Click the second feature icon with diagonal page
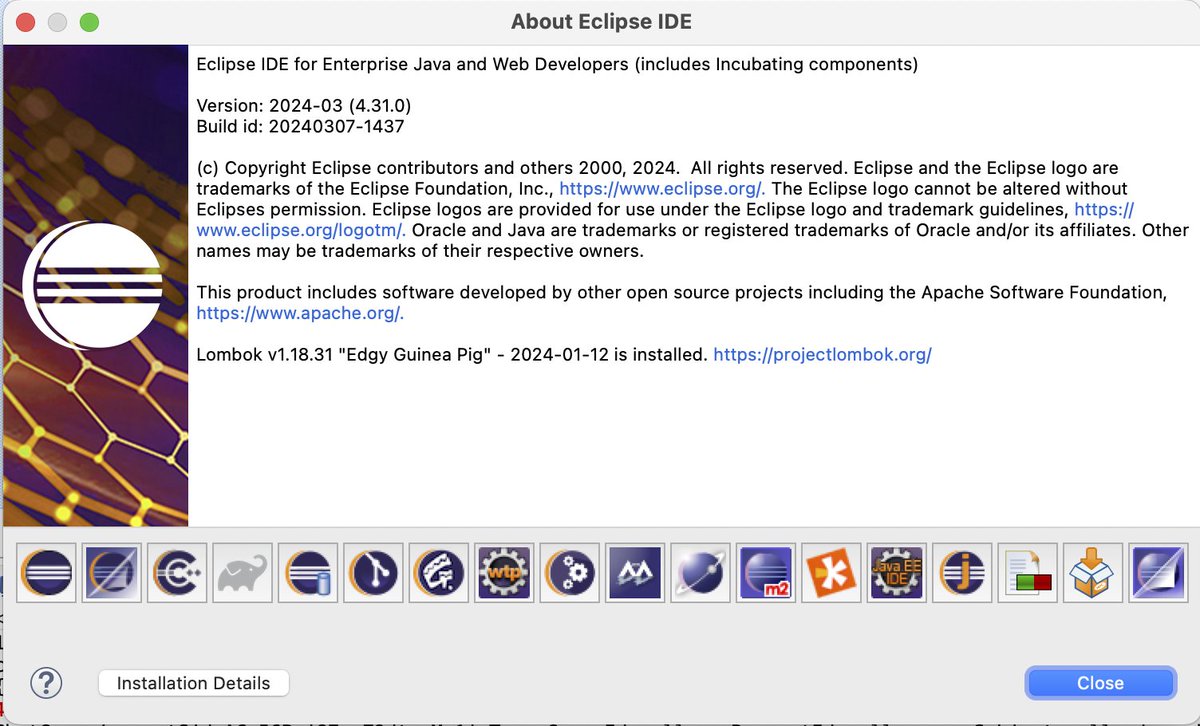The width and height of the screenshot is (1200, 726). point(113,573)
